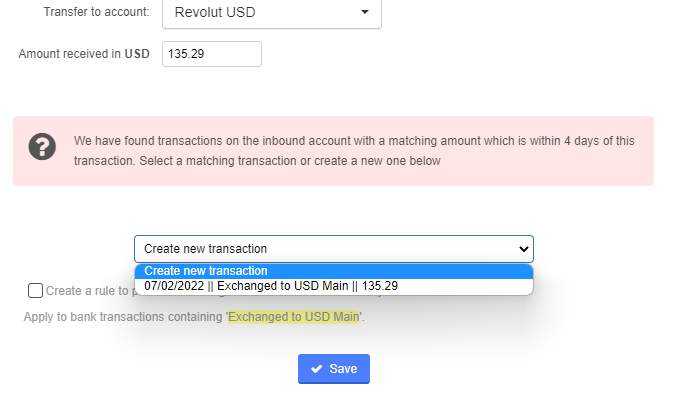Save the transfer transaction
This screenshot has height=395, width=675.
[x=334, y=369]
